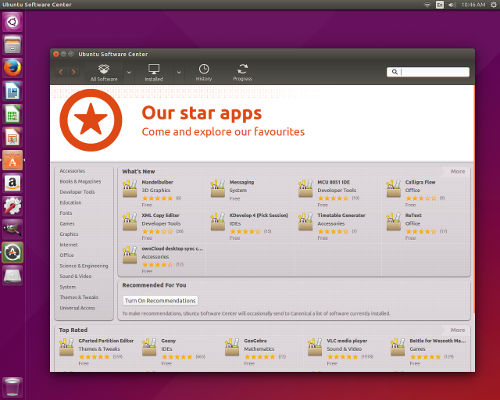This screenshot has width=500, height=400.
Task: Turn On Recommendations button
Action: [160, 301]
